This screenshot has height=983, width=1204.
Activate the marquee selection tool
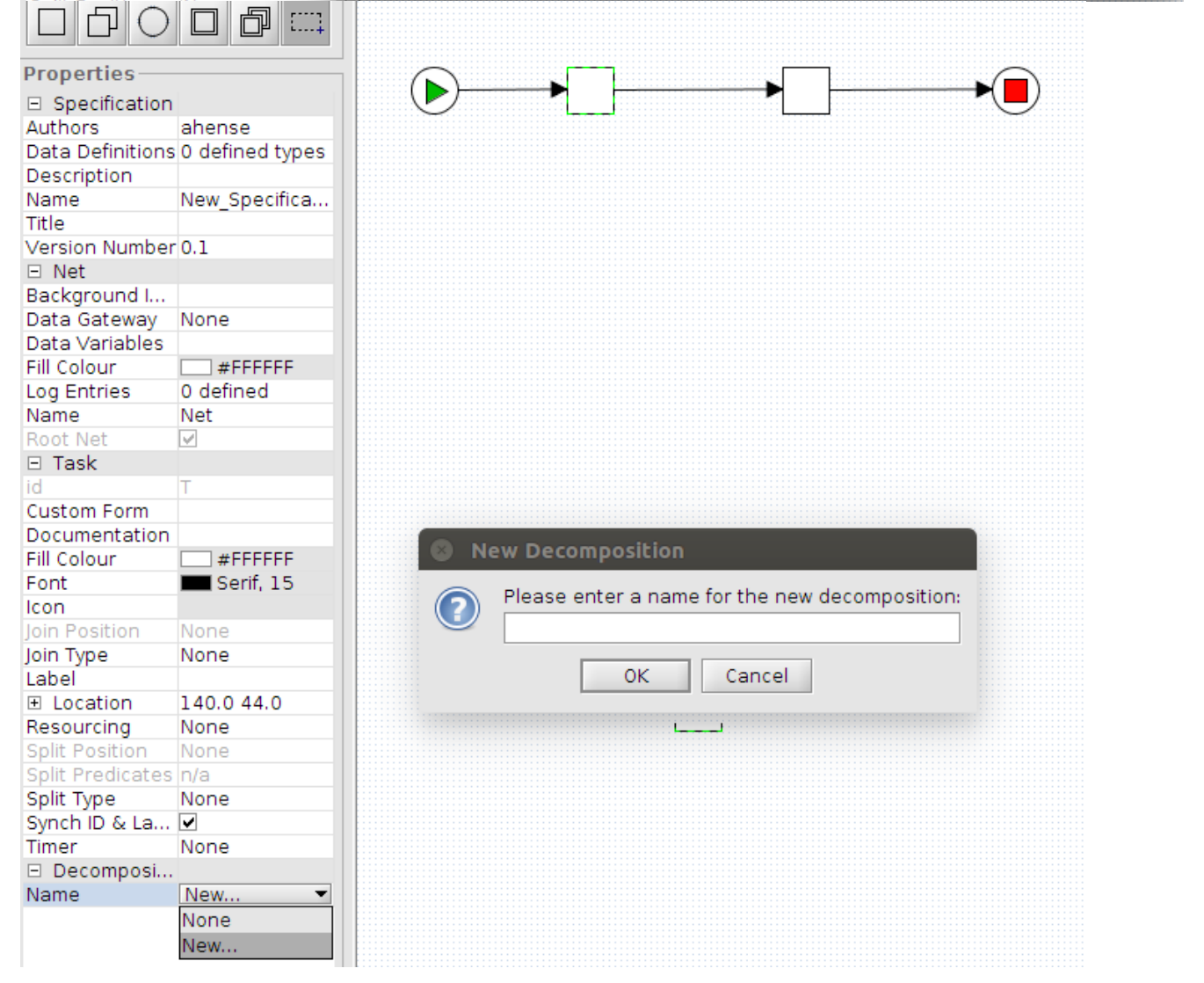[306, 22]
